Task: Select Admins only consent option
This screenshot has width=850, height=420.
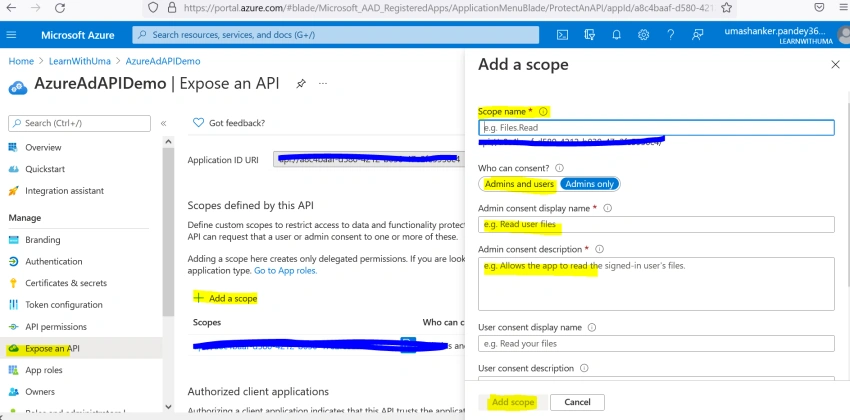Action: (x=589, y=184)
